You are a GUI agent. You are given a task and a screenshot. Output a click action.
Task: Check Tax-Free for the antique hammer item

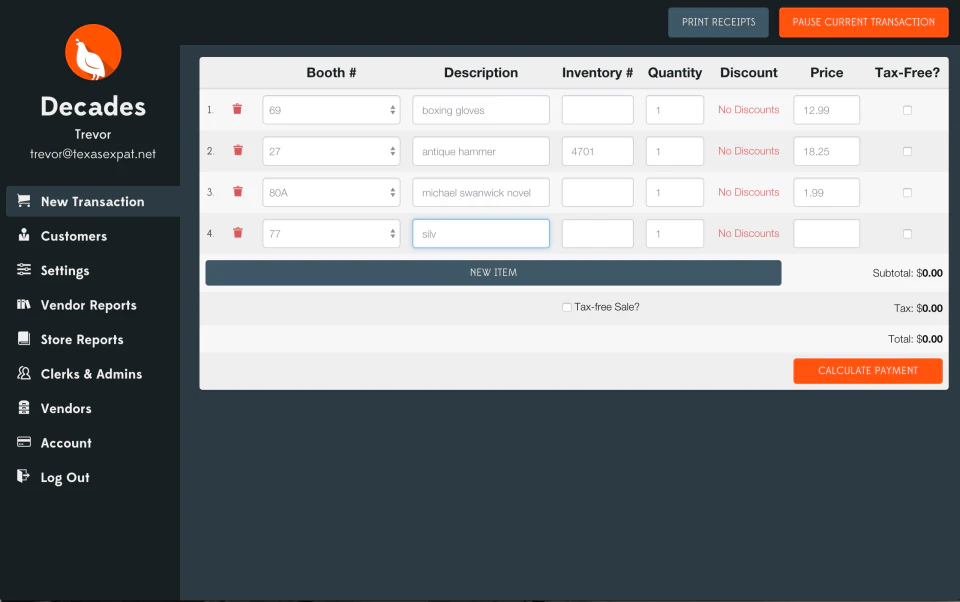(x=907, y=150)
